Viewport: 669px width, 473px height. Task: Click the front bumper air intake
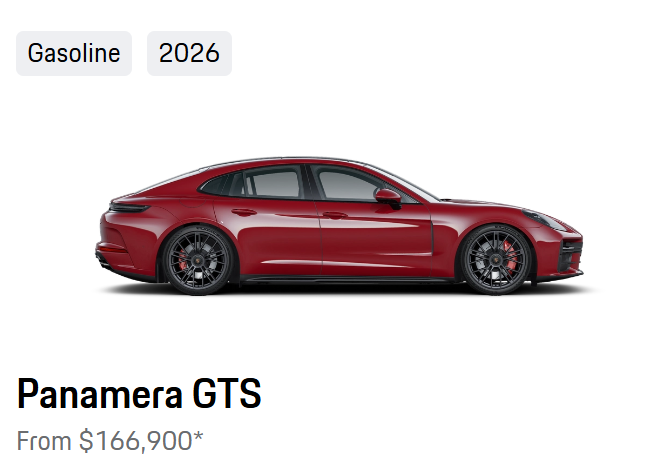(571, 258)
